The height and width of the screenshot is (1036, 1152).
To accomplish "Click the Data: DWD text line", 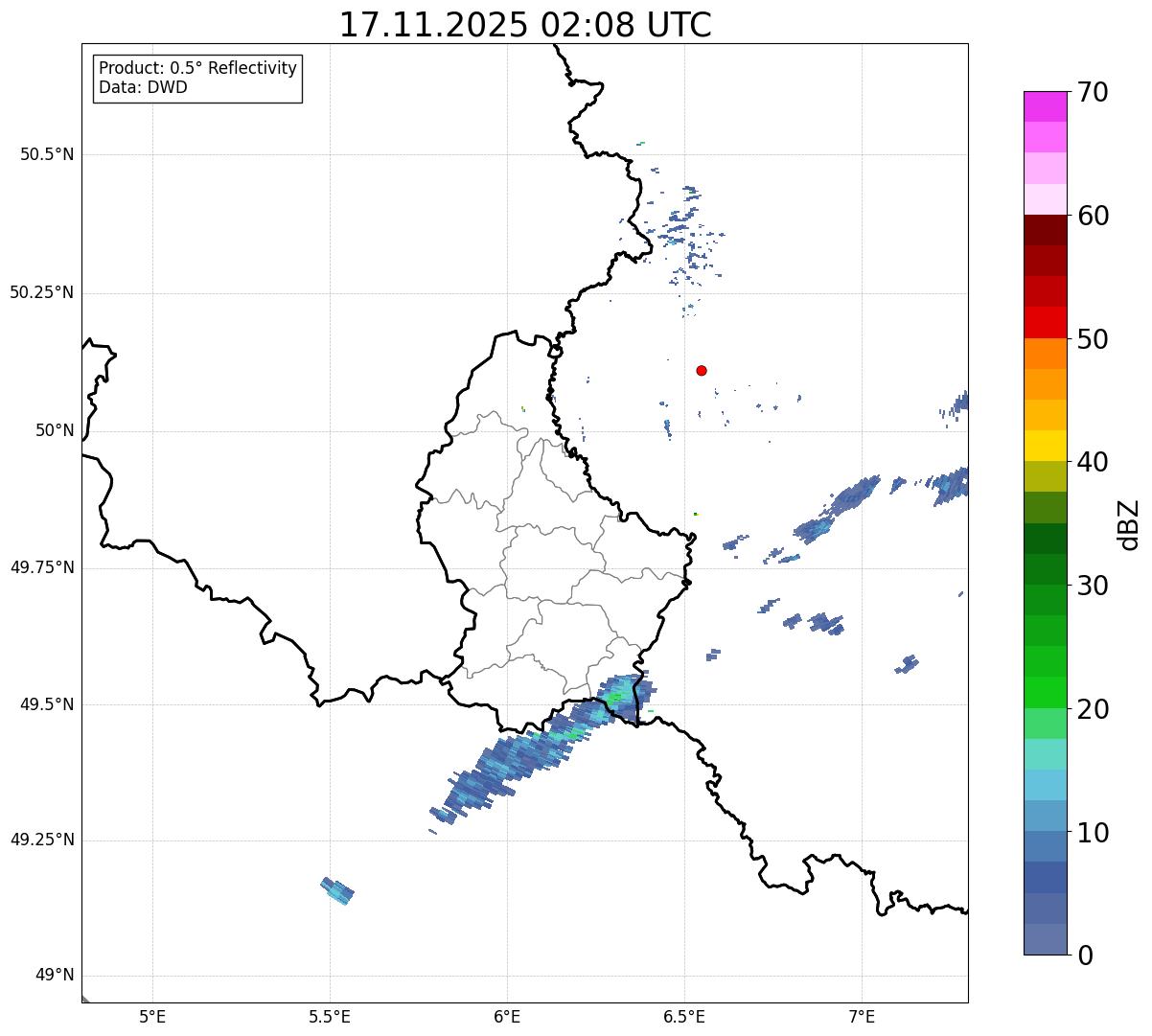I will [144, 87].
